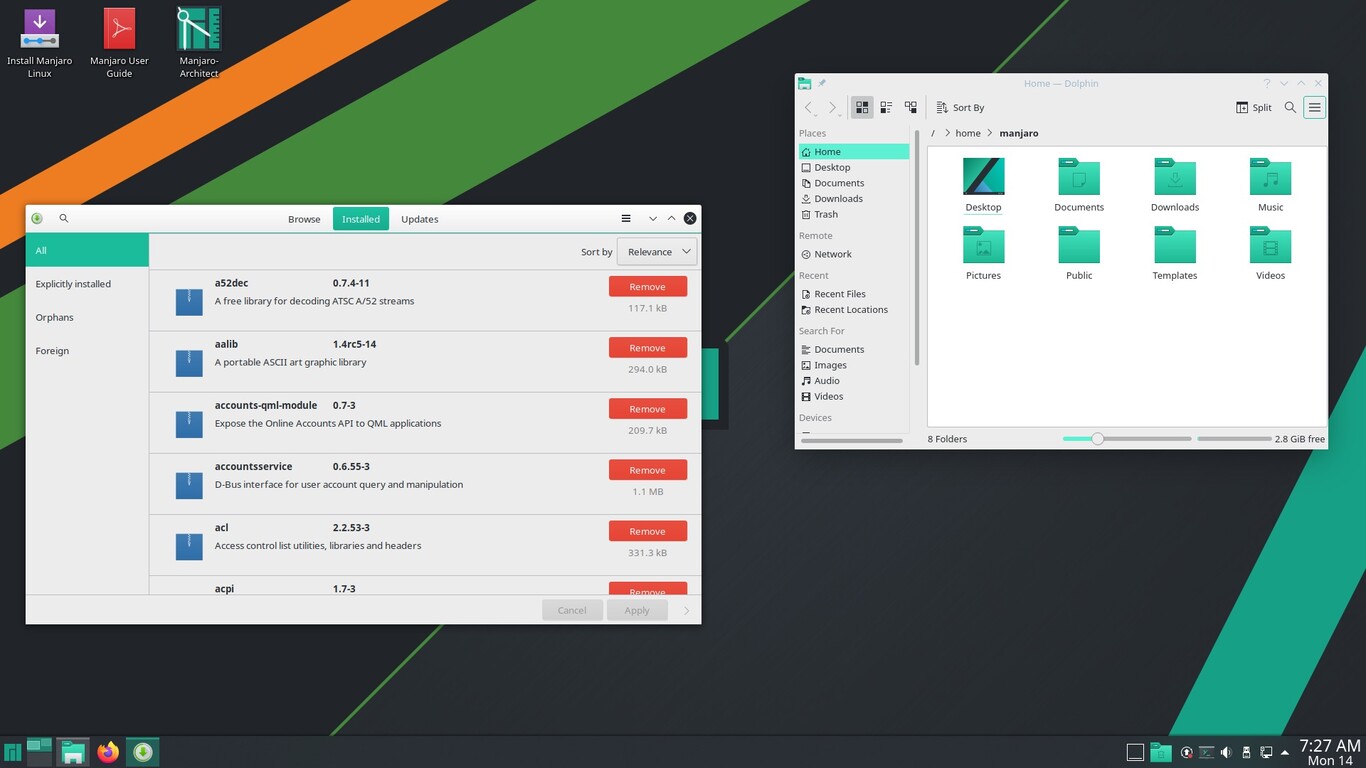
Task: Open the volume icon in the tray
Action: (1226, 751)
